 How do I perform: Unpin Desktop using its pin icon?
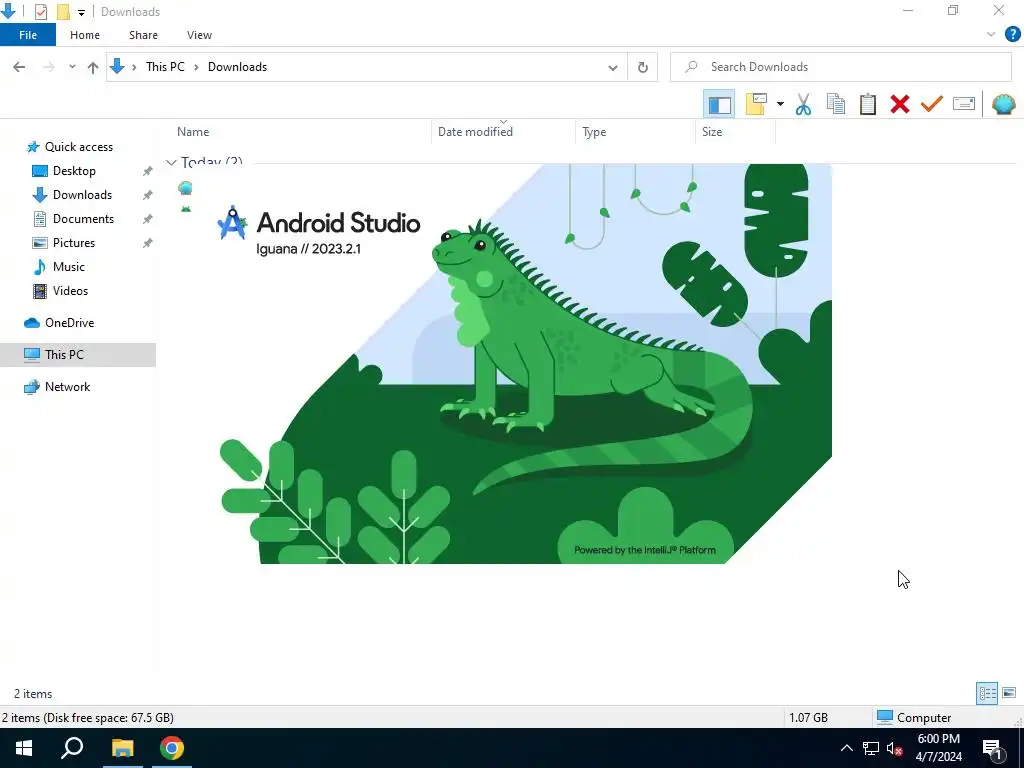click(148, 171)
